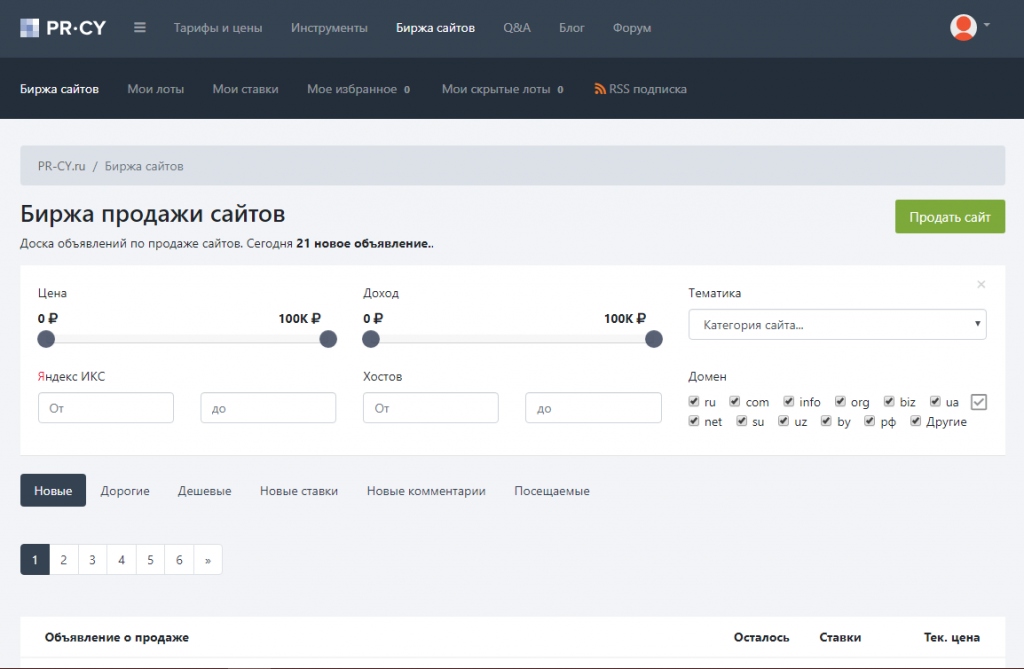This screenshot has height=669, width=1024.
Task: Go to pagination page 4
Action: point(121,559)
